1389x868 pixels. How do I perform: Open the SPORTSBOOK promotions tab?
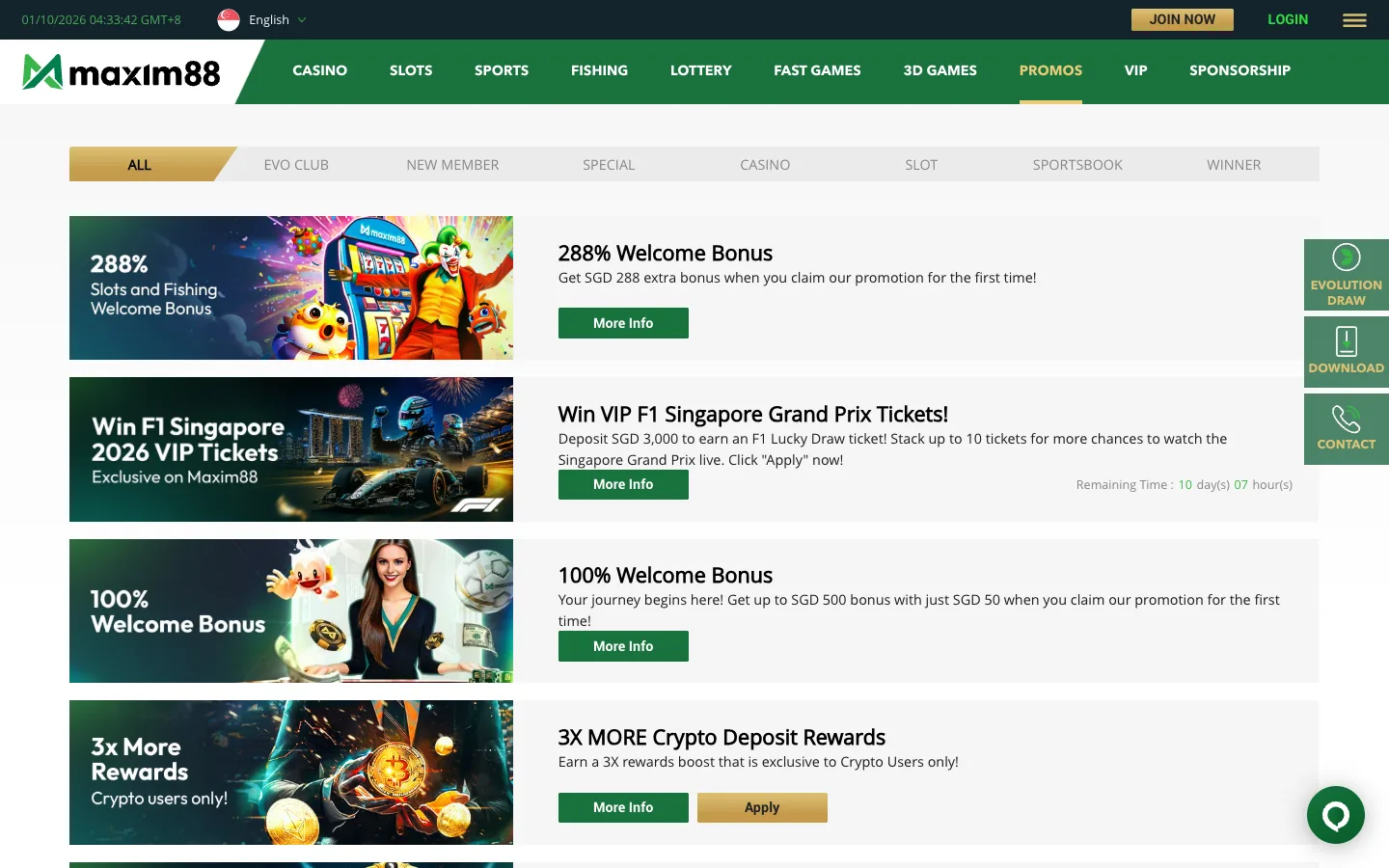coord(1077,165)
